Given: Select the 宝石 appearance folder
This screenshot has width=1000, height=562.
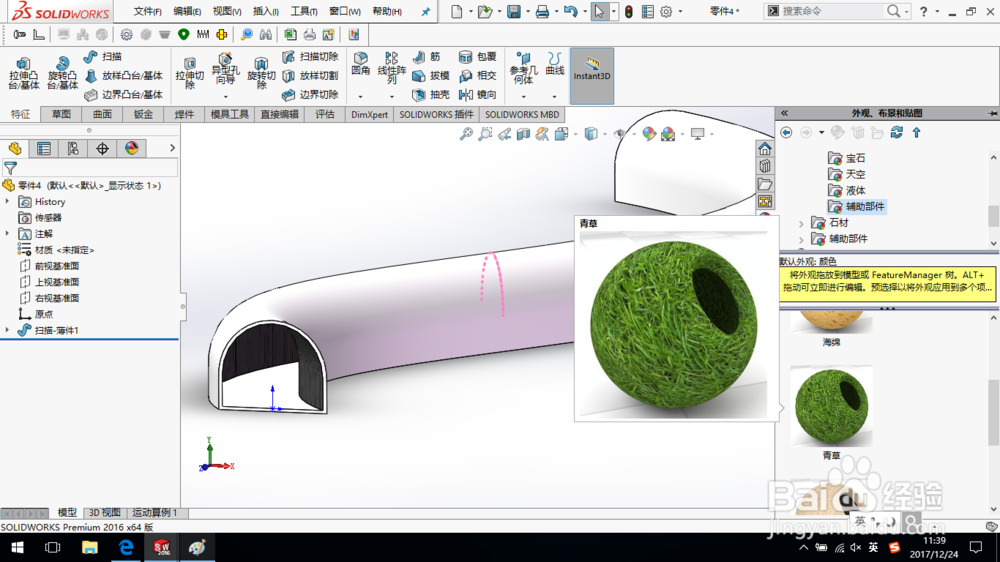Looking at the screenshot, I should tap(846, 158).
